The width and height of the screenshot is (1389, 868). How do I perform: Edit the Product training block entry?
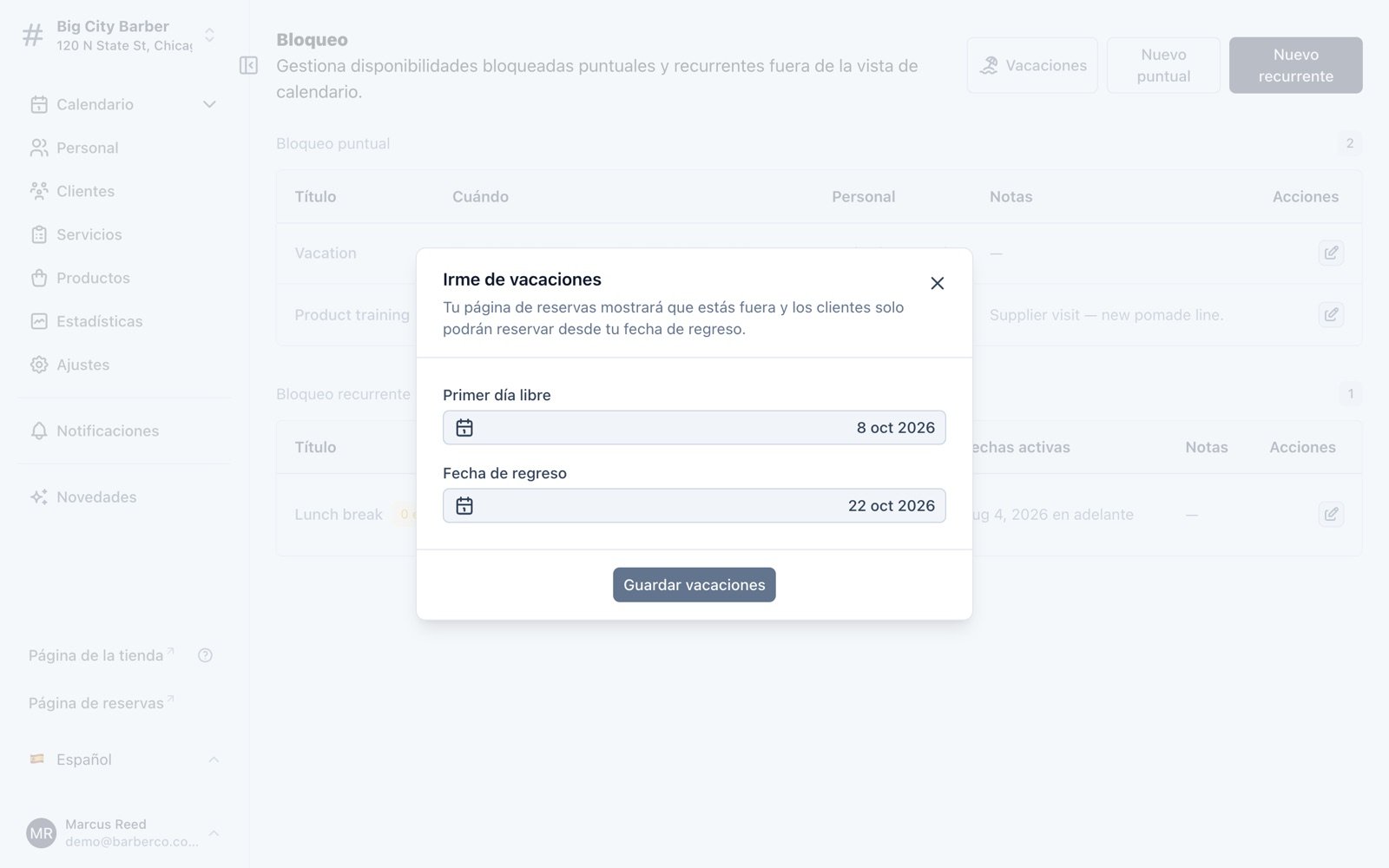coord(1331,314)
